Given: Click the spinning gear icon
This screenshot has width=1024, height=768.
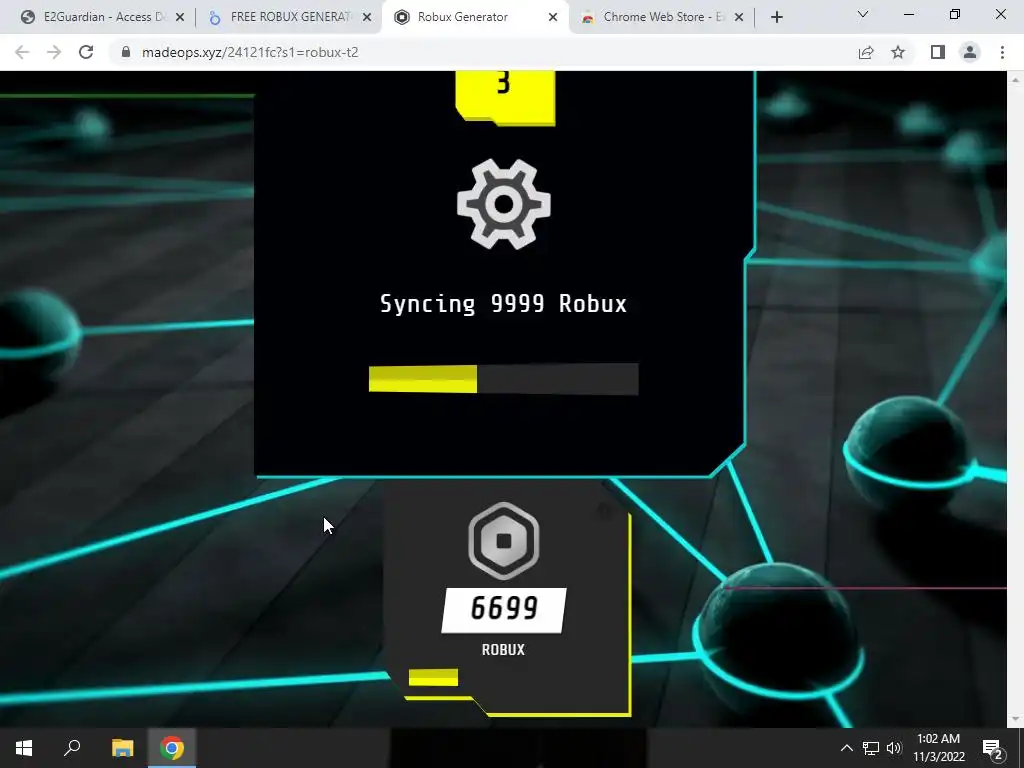Looking at the screenshot, I should (x=504, y=204).
